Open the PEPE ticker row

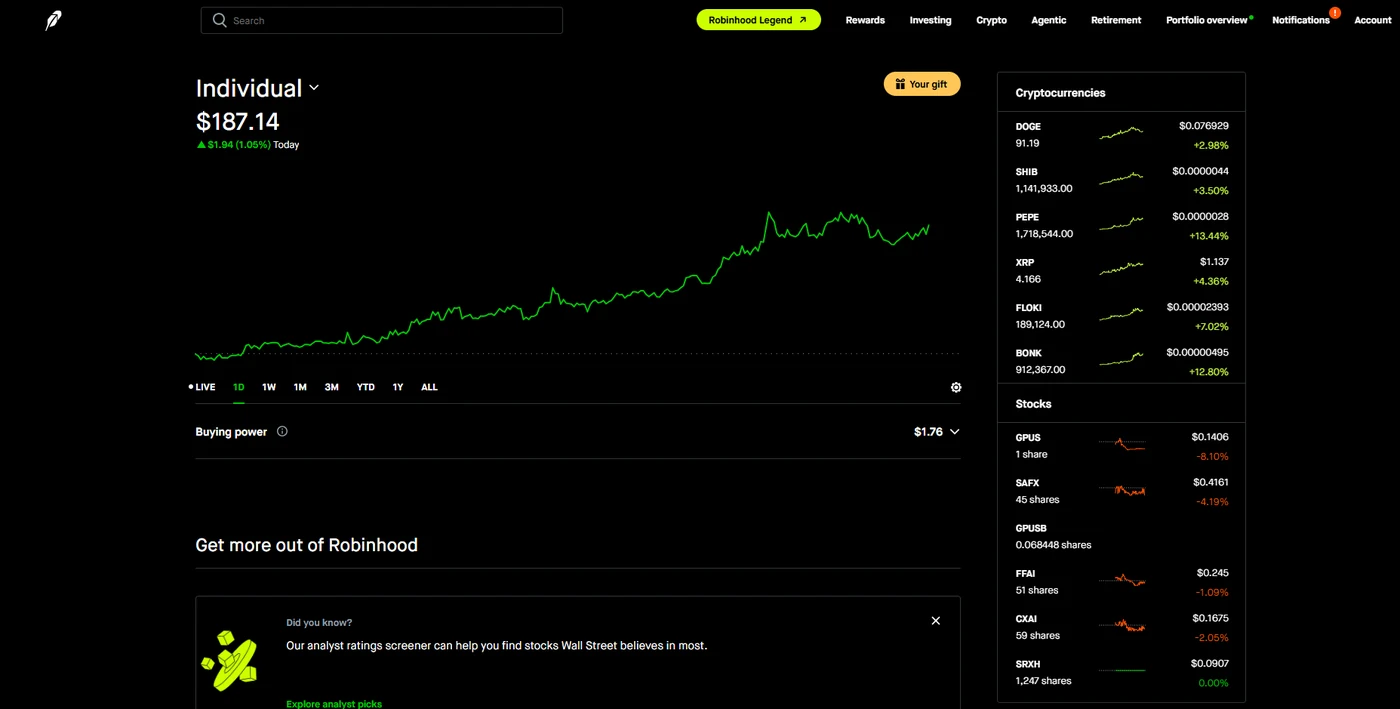(x=1121, y=225)
